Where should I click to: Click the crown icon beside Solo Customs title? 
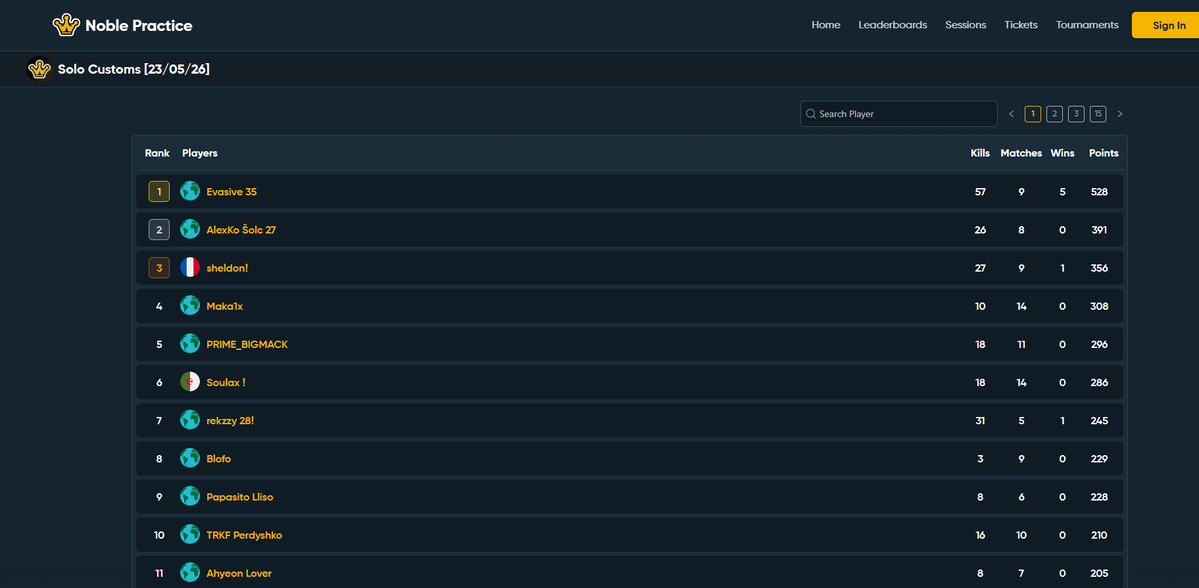point(39,70)
